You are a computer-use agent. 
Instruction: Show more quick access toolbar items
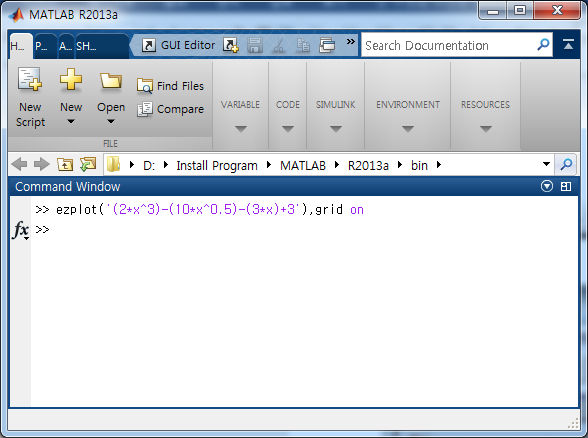[x=350, y=41]
